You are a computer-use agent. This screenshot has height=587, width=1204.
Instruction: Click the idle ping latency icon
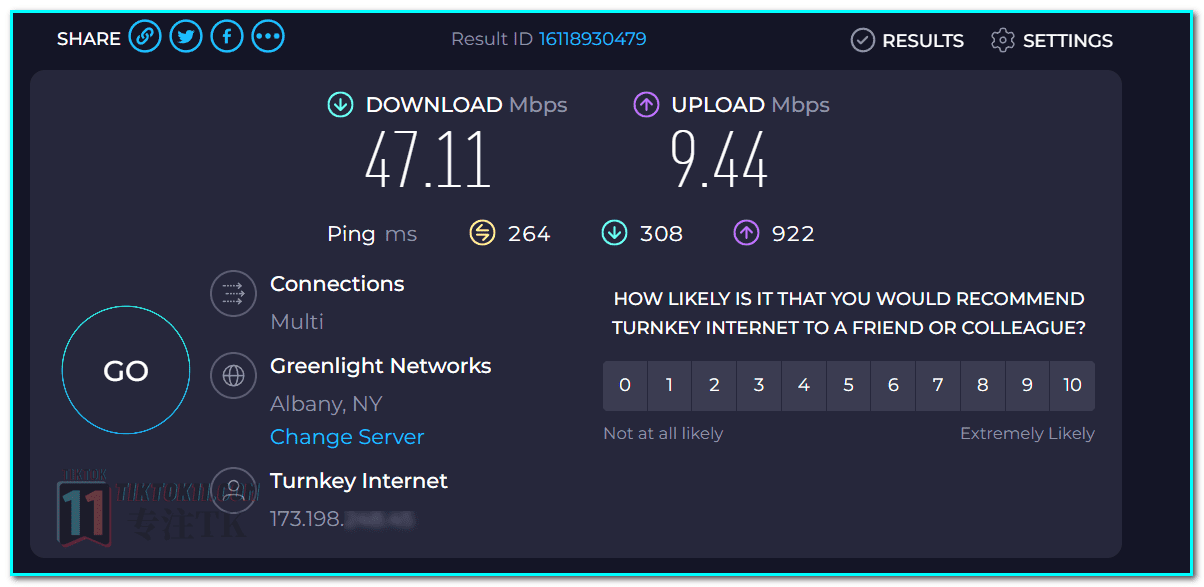point(482,233)
